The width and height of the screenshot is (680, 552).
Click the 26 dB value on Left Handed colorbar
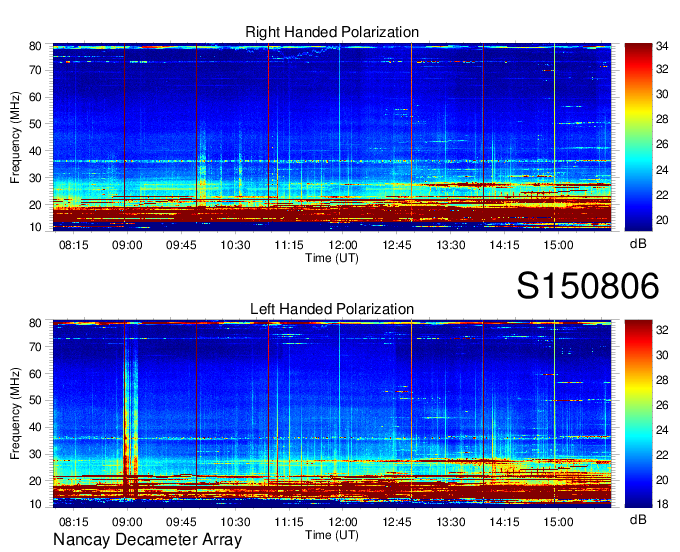pos(662,405)
